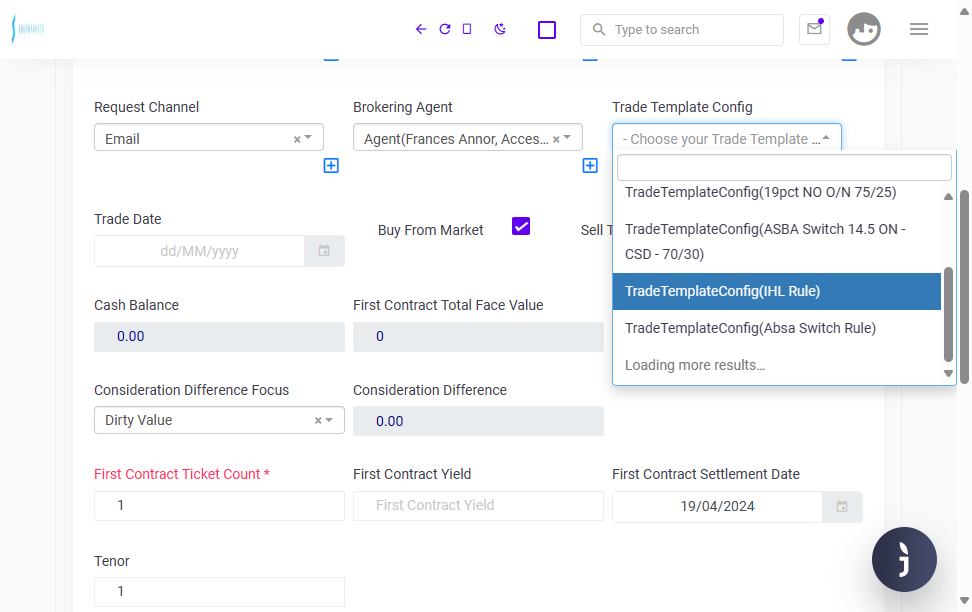Click the refresh icon in top toolbar

(444, 29)
